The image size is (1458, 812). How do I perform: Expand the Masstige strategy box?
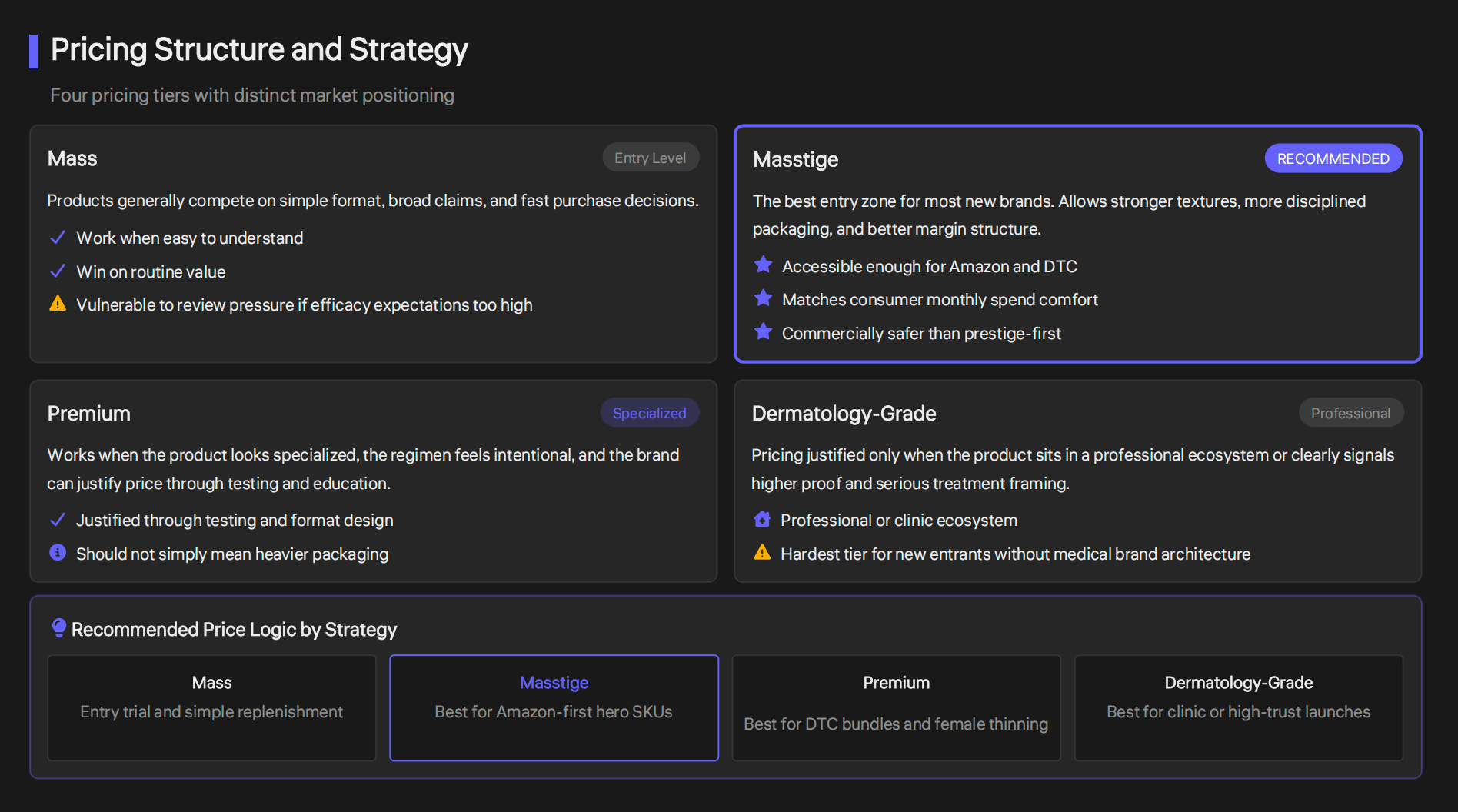1077,243
